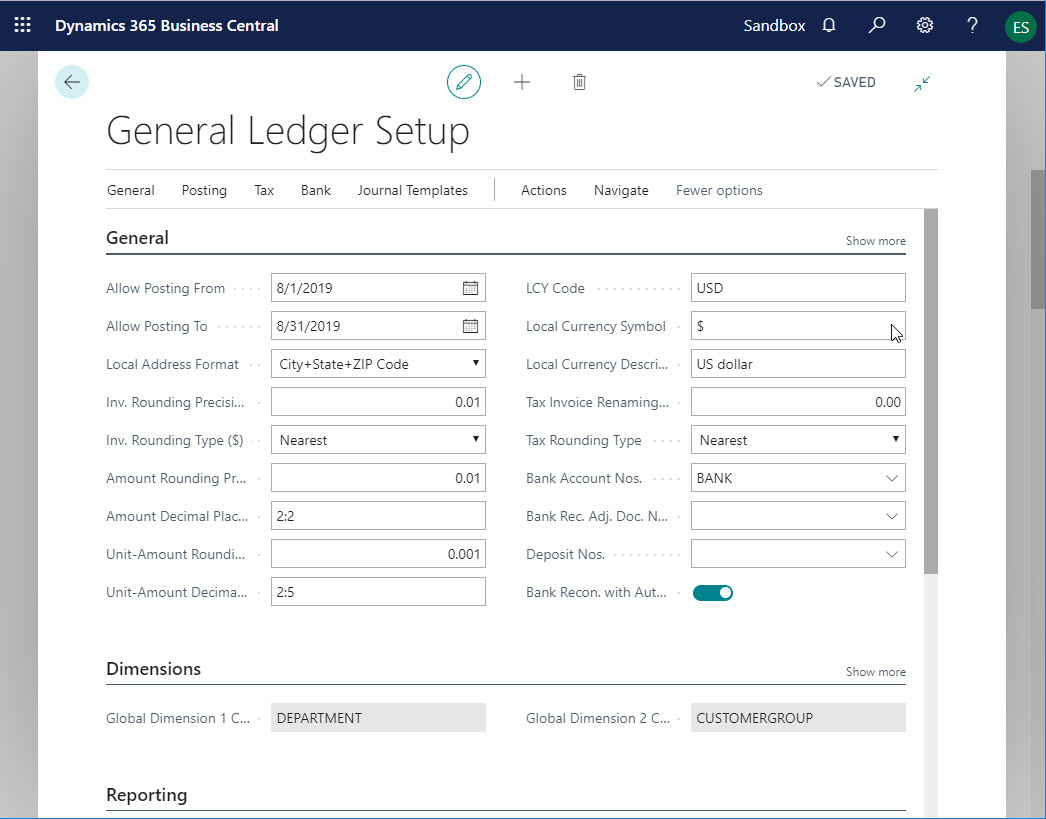This screenshot has height=819, width=1046.
Task: Collapse the Reporting section header
Action: (147, 795)
